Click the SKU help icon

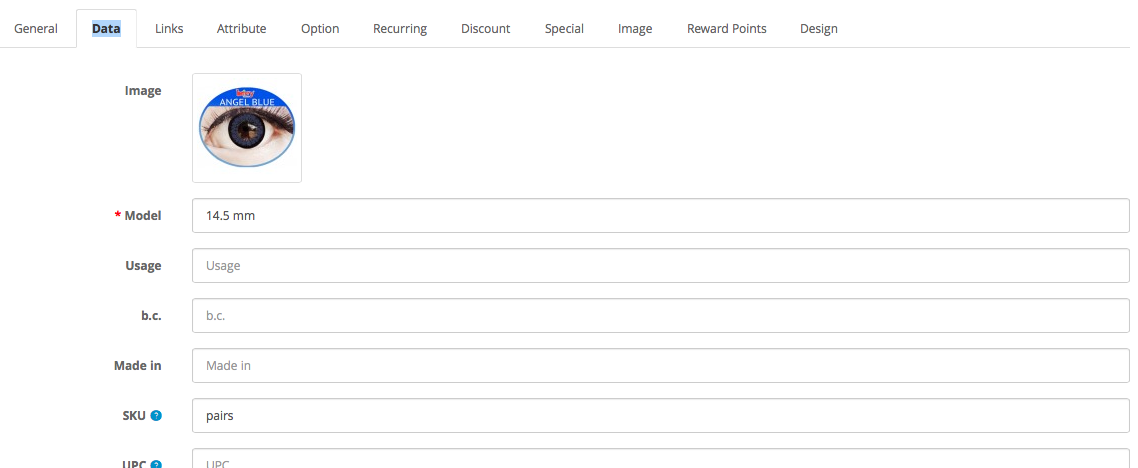156,416
